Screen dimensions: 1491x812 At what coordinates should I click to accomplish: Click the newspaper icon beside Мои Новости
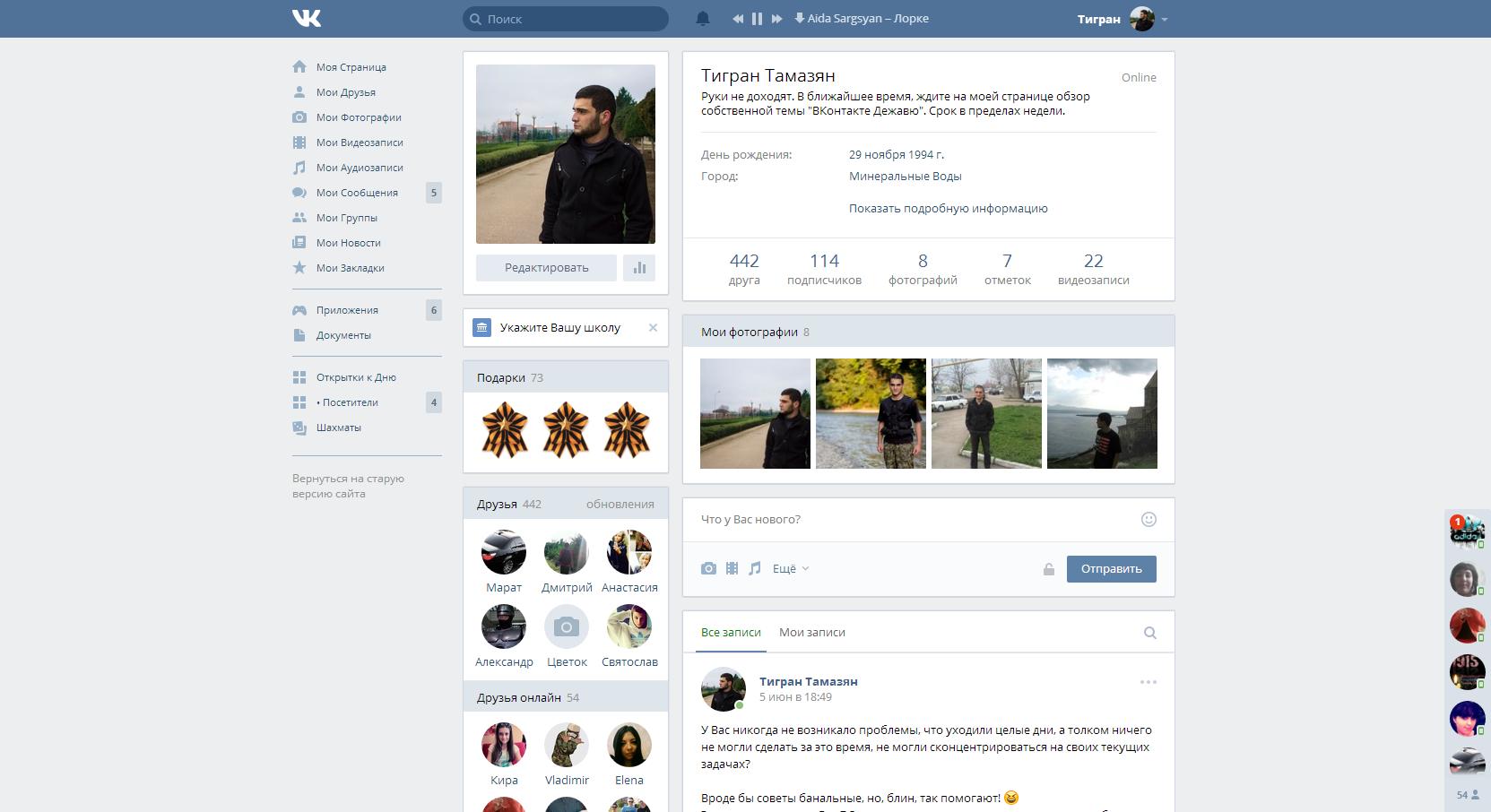[x=299, y=243]
